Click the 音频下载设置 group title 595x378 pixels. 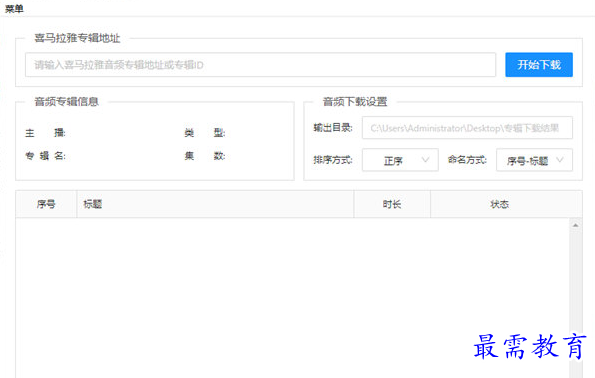pyautogui.click(x=355, y=101)
